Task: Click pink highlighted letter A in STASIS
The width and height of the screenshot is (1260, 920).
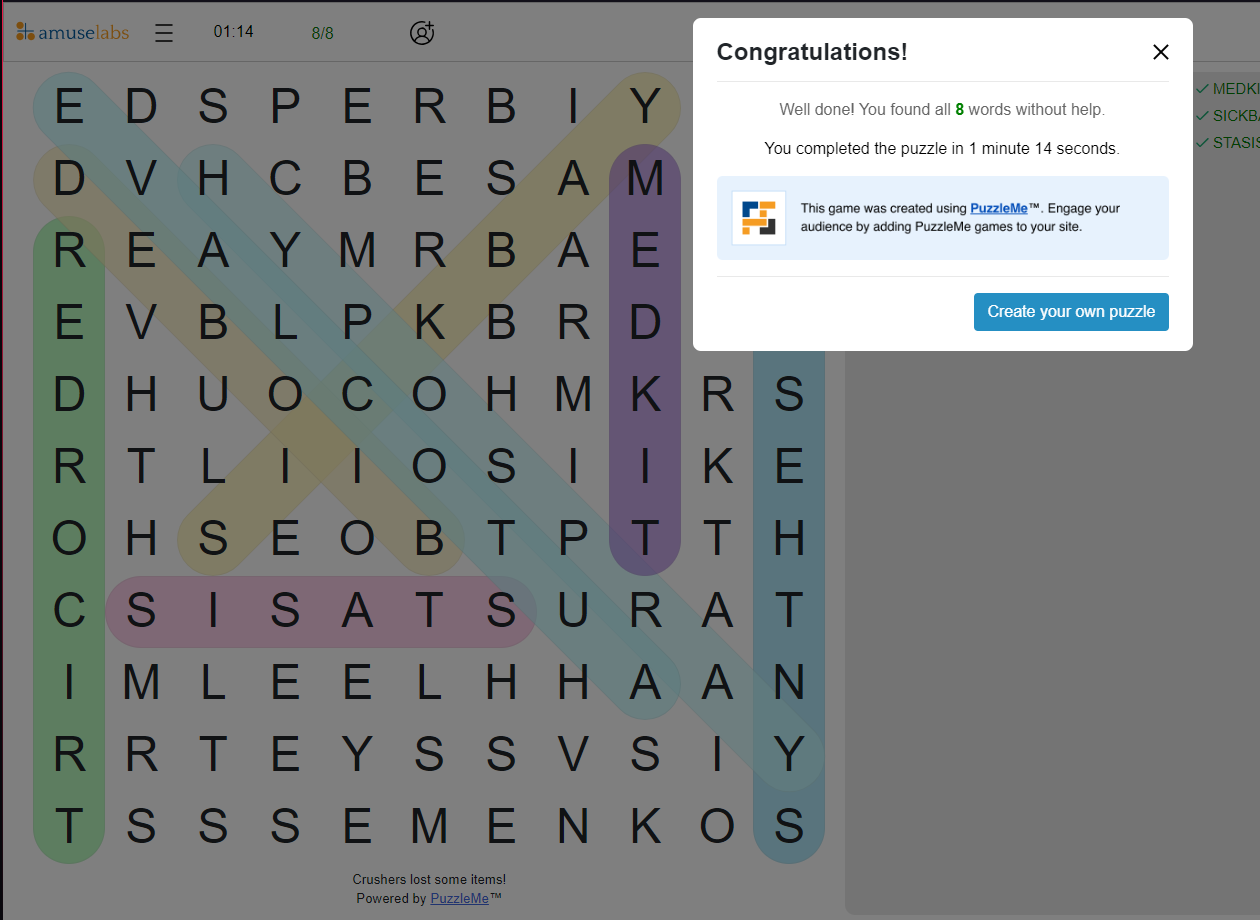Action: 357,610
